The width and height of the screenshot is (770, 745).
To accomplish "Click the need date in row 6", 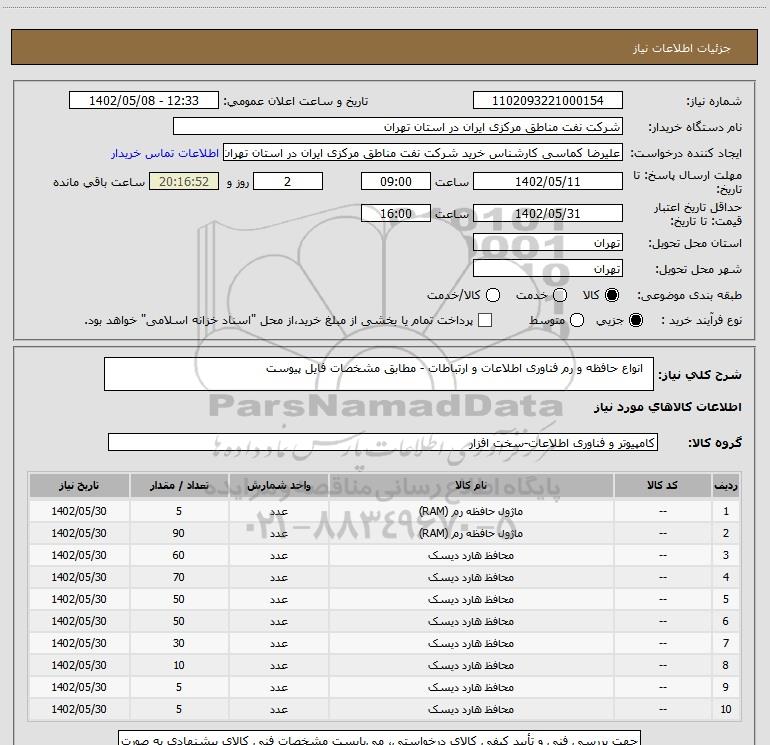I will (x=79, y=621).
